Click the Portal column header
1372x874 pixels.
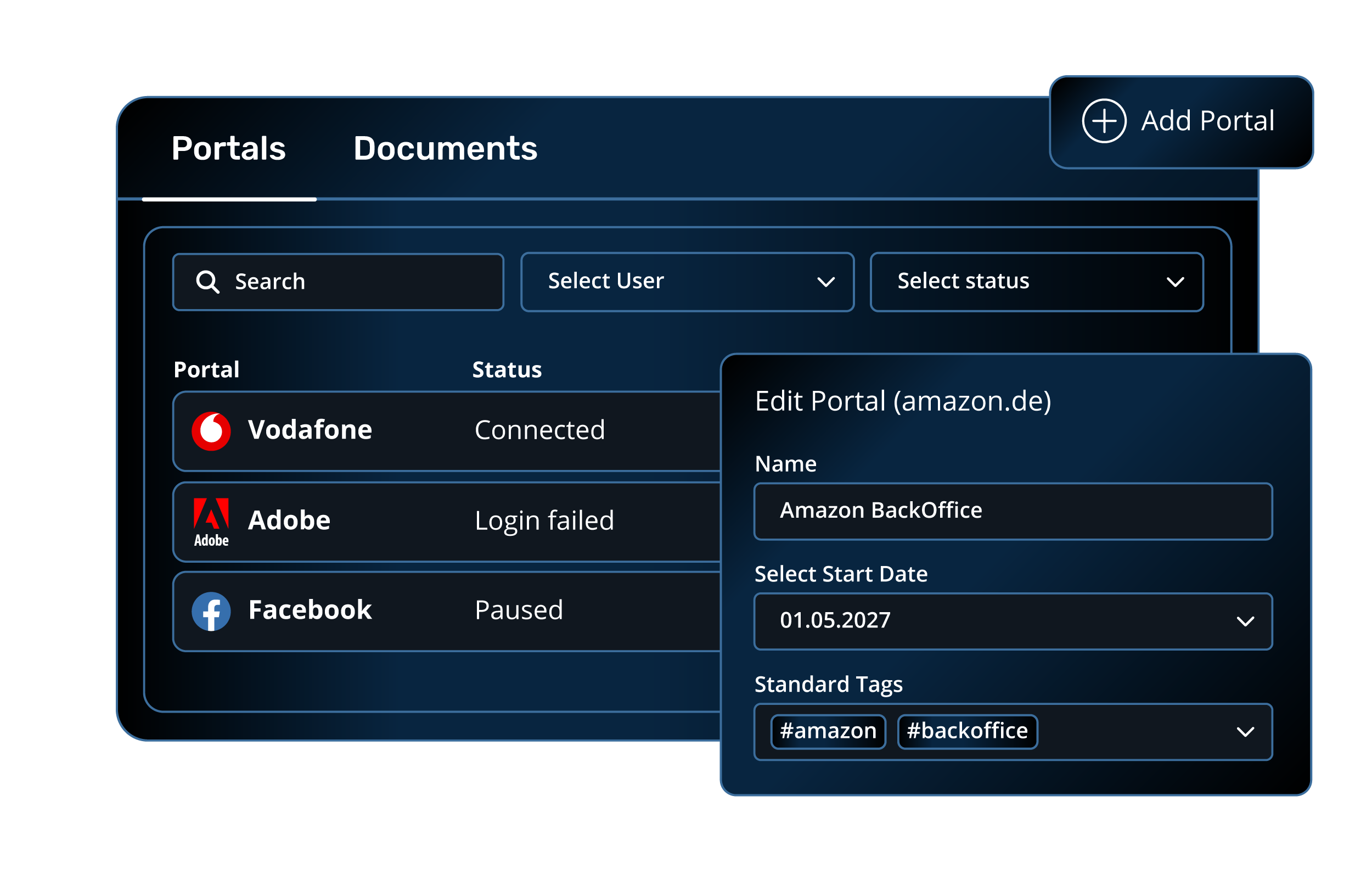(206, 369)
